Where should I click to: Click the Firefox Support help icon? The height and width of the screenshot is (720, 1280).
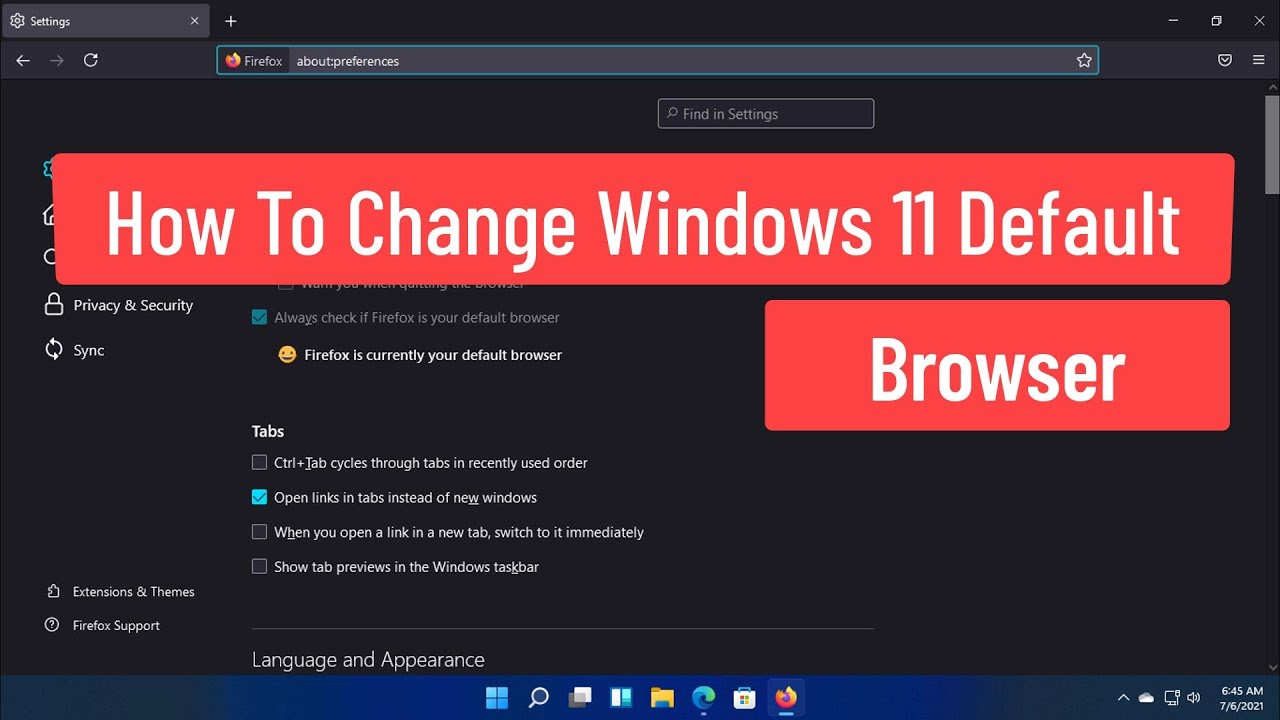[52, 625]
